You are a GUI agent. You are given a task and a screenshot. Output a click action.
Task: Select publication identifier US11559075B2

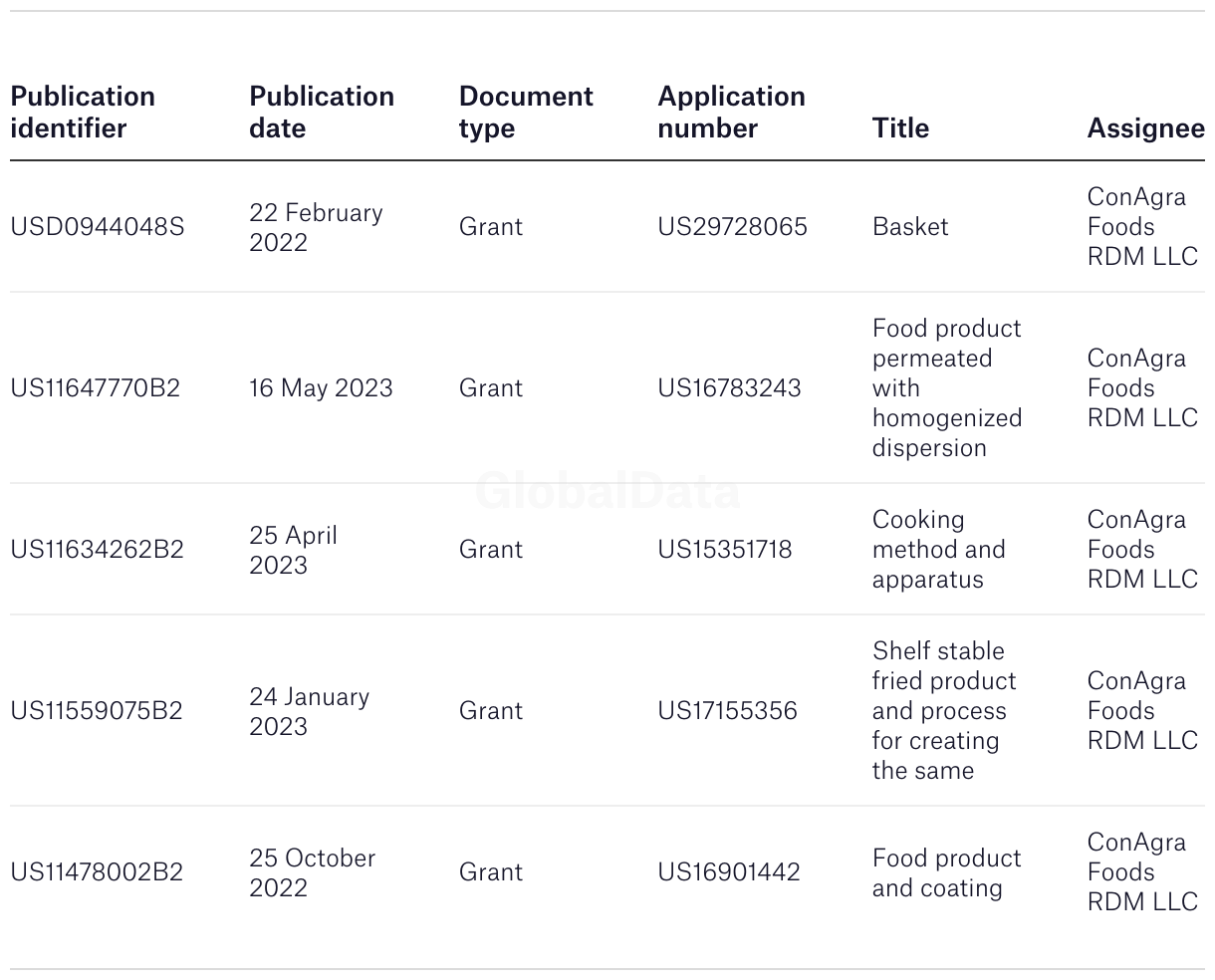97,711
